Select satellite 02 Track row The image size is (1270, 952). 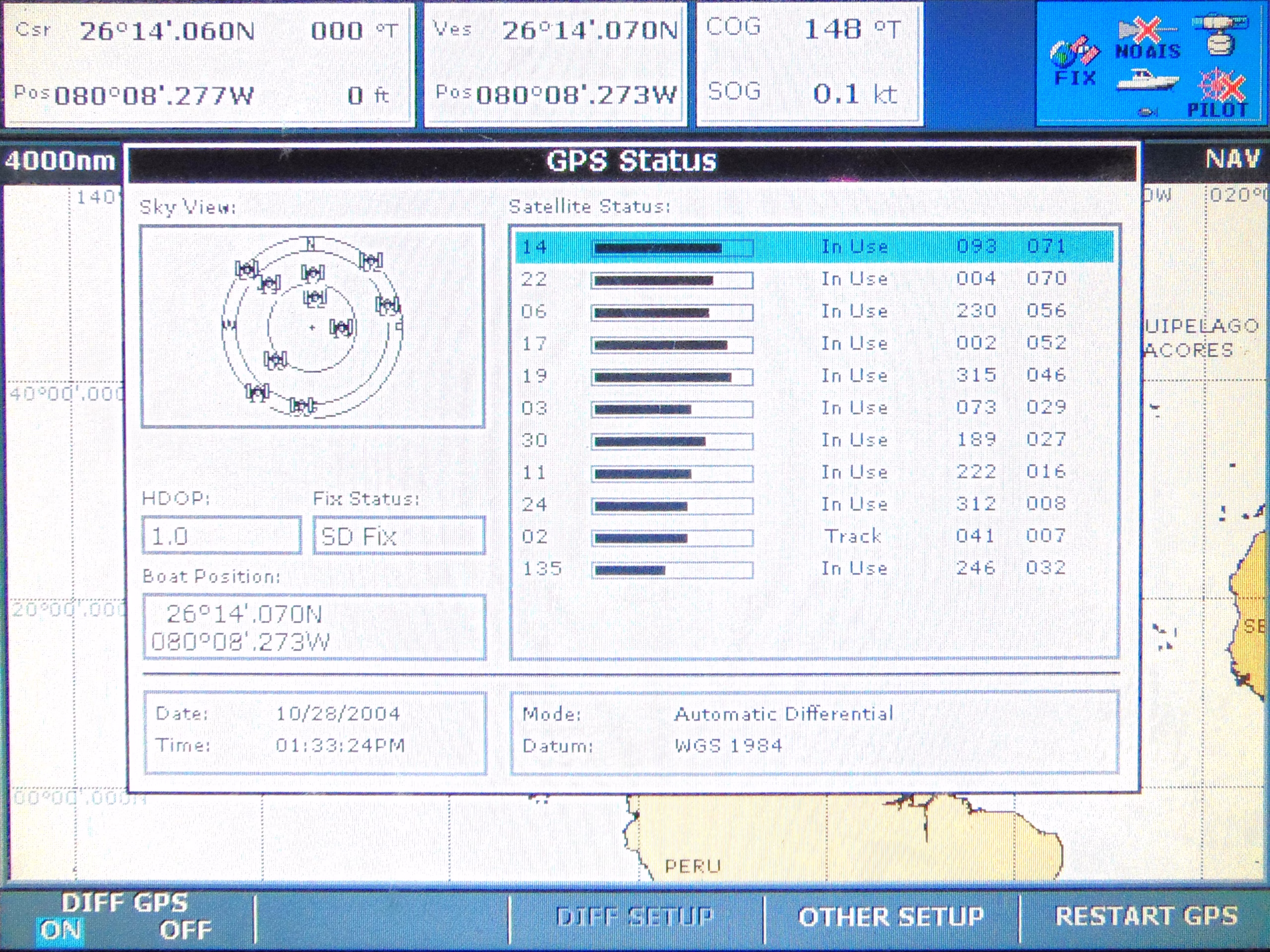coord(814,537)
